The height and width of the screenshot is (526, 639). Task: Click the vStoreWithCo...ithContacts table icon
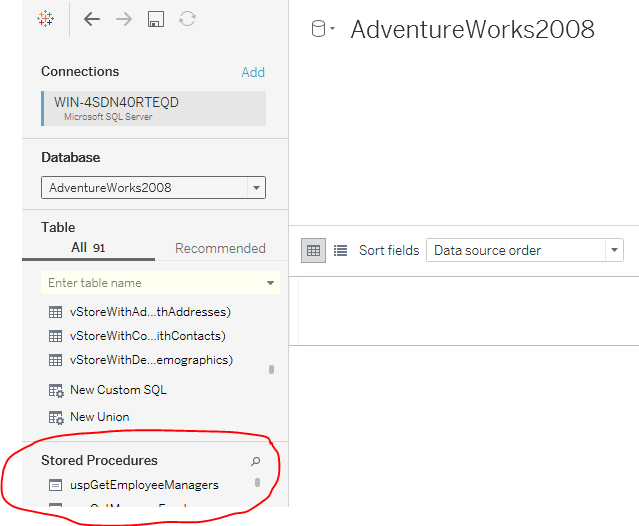tap(55, 336)
